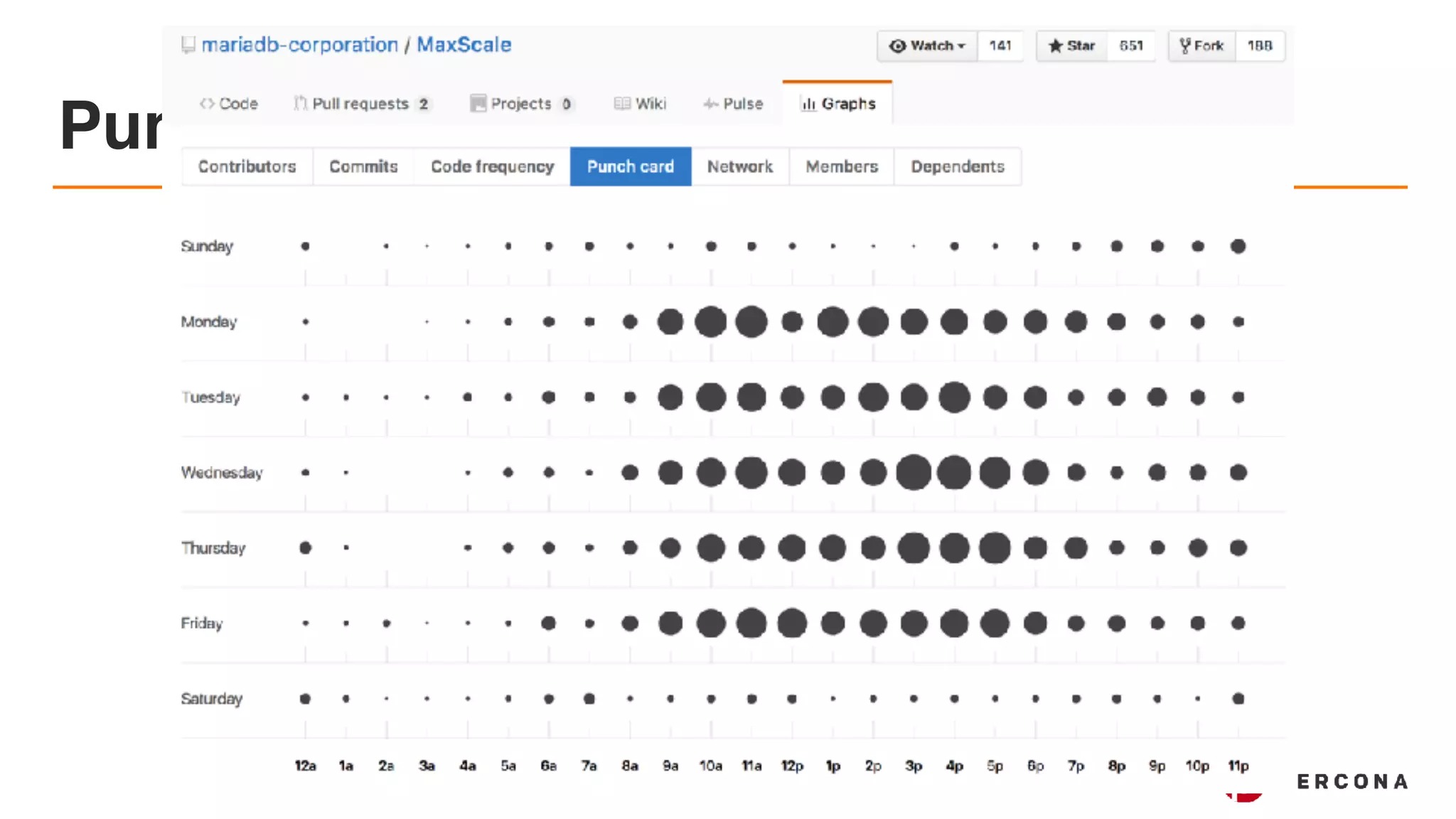Click the 10a hour axis label
This screenshot has width=1456, height=819.
711,766
